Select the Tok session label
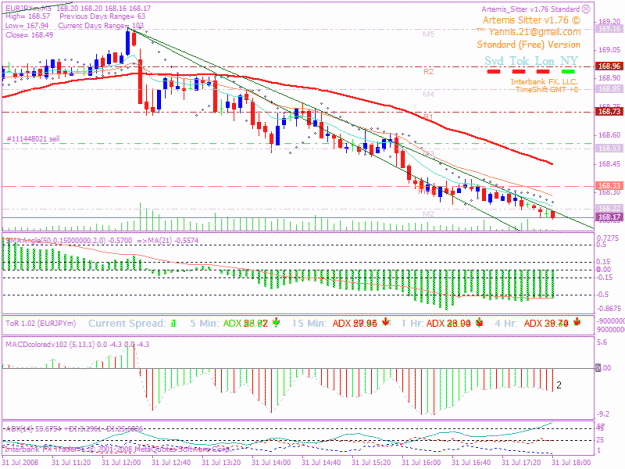 [x=519, y=61]
